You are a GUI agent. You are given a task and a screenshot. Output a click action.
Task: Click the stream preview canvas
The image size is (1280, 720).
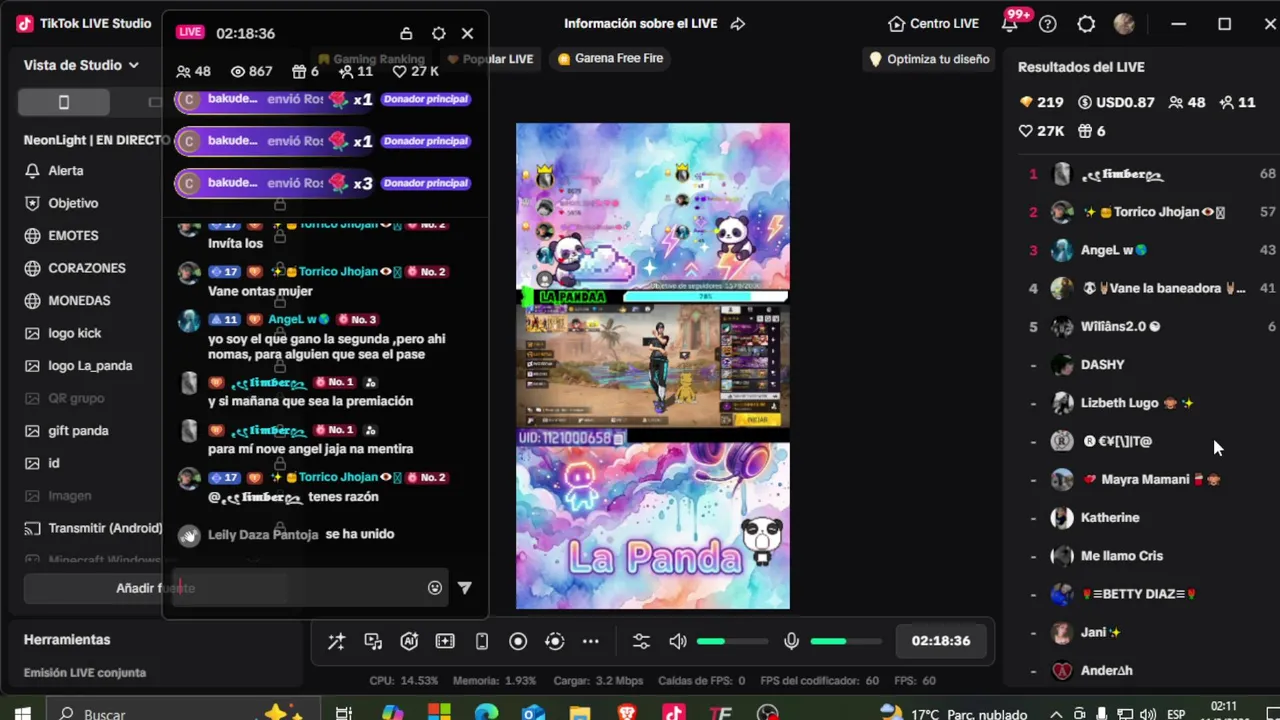click(652, 366)
